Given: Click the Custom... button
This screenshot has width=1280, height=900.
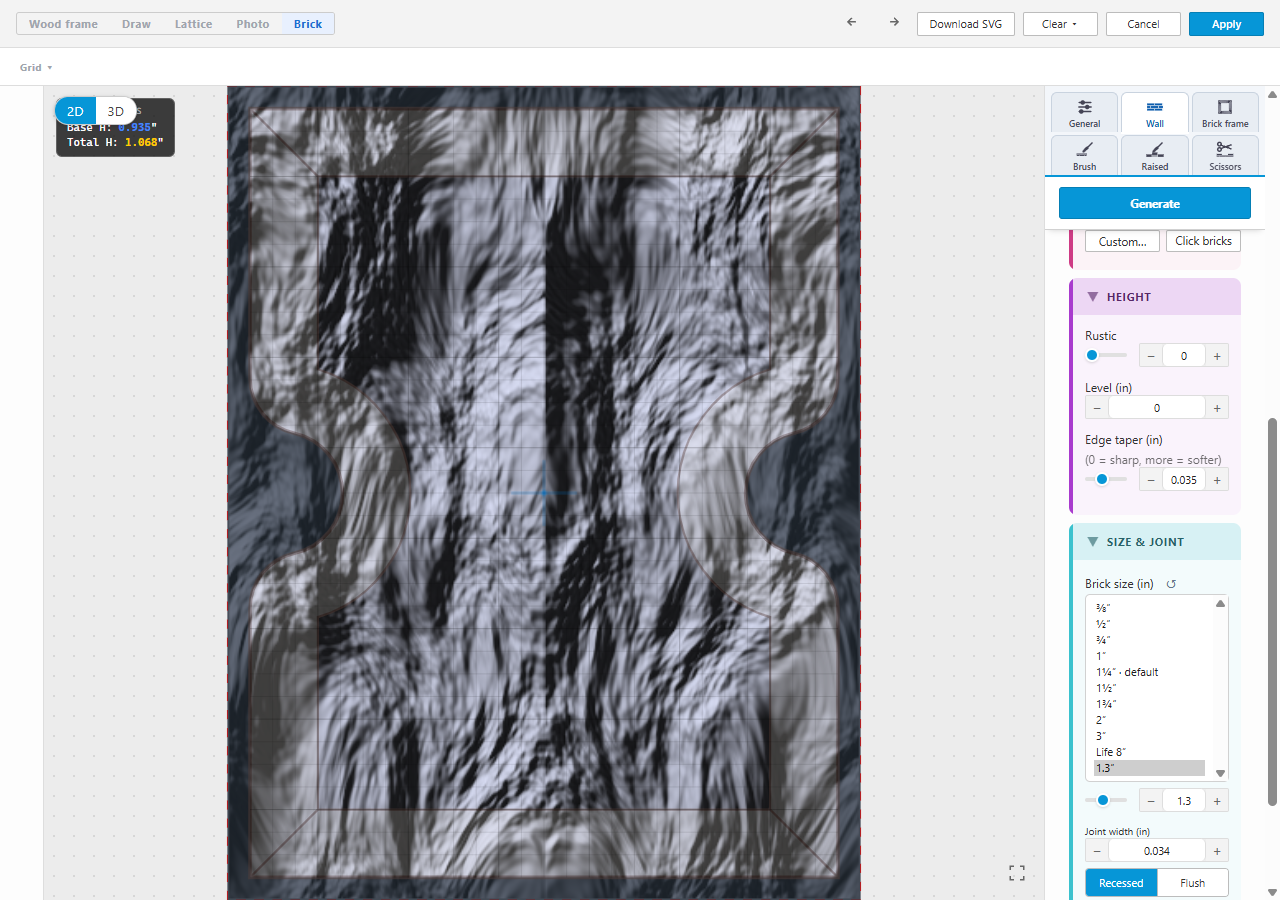Looking at the screenshot, I should 1122,241.
